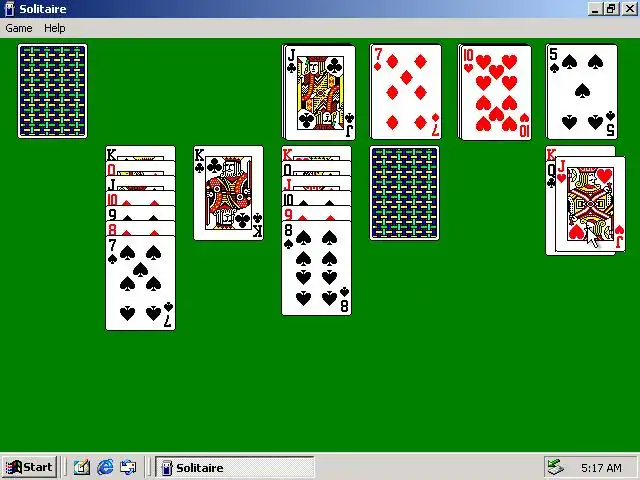This screenshot has width=640, height=480.
Task: Select the Queen of clubs under the Jack
Action: pos(551,208)
